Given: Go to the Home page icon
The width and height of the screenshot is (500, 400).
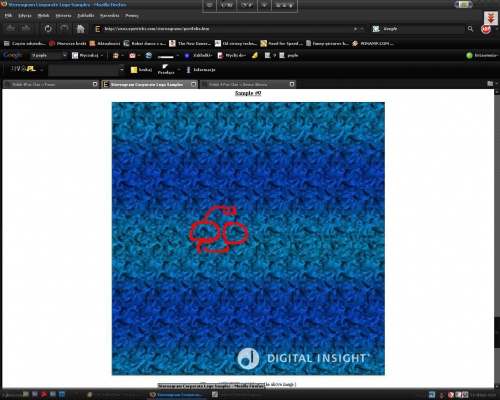Looking at the screenshot, I should click(81, 29).
